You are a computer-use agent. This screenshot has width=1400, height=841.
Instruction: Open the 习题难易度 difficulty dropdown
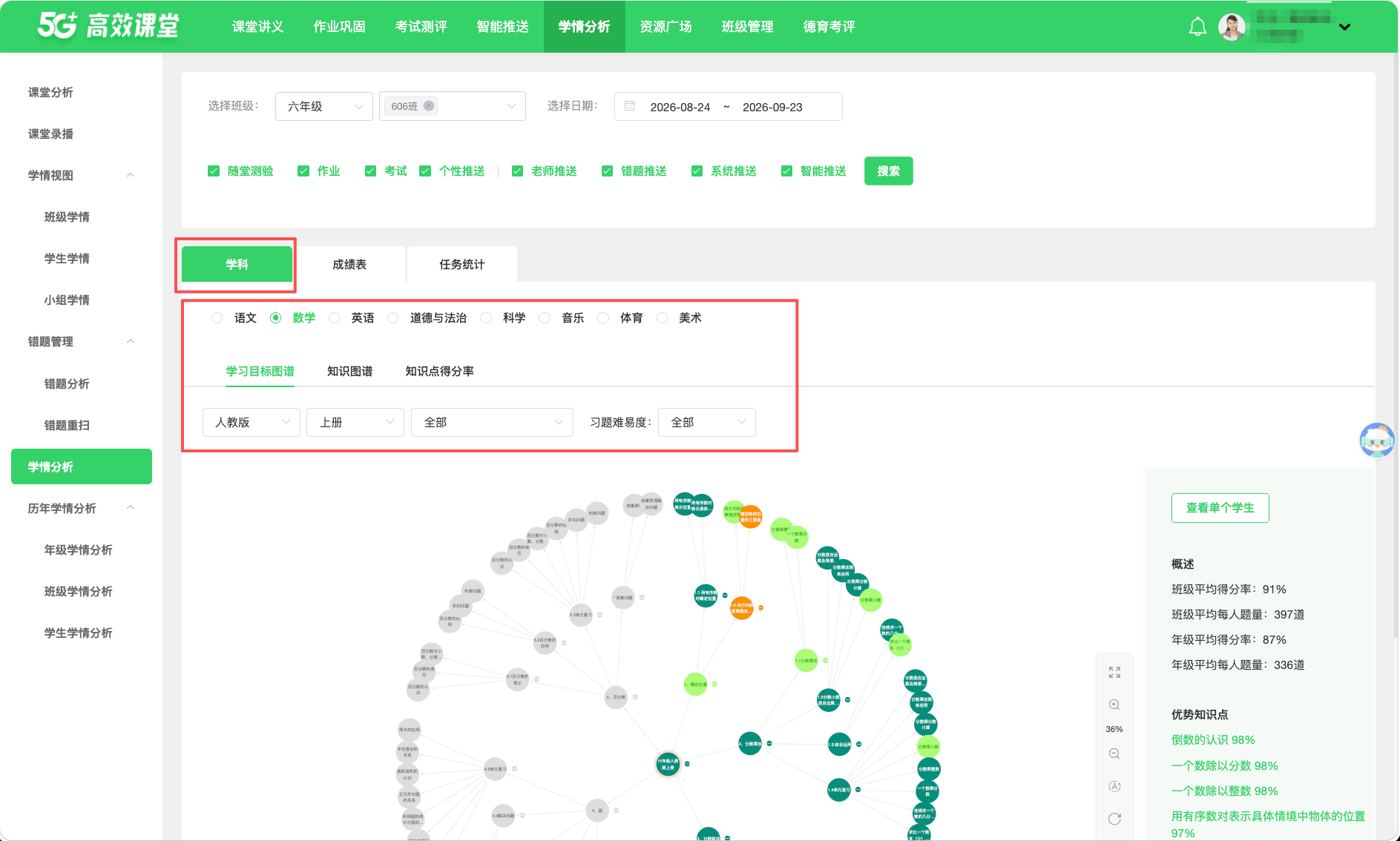click(707, 422)
